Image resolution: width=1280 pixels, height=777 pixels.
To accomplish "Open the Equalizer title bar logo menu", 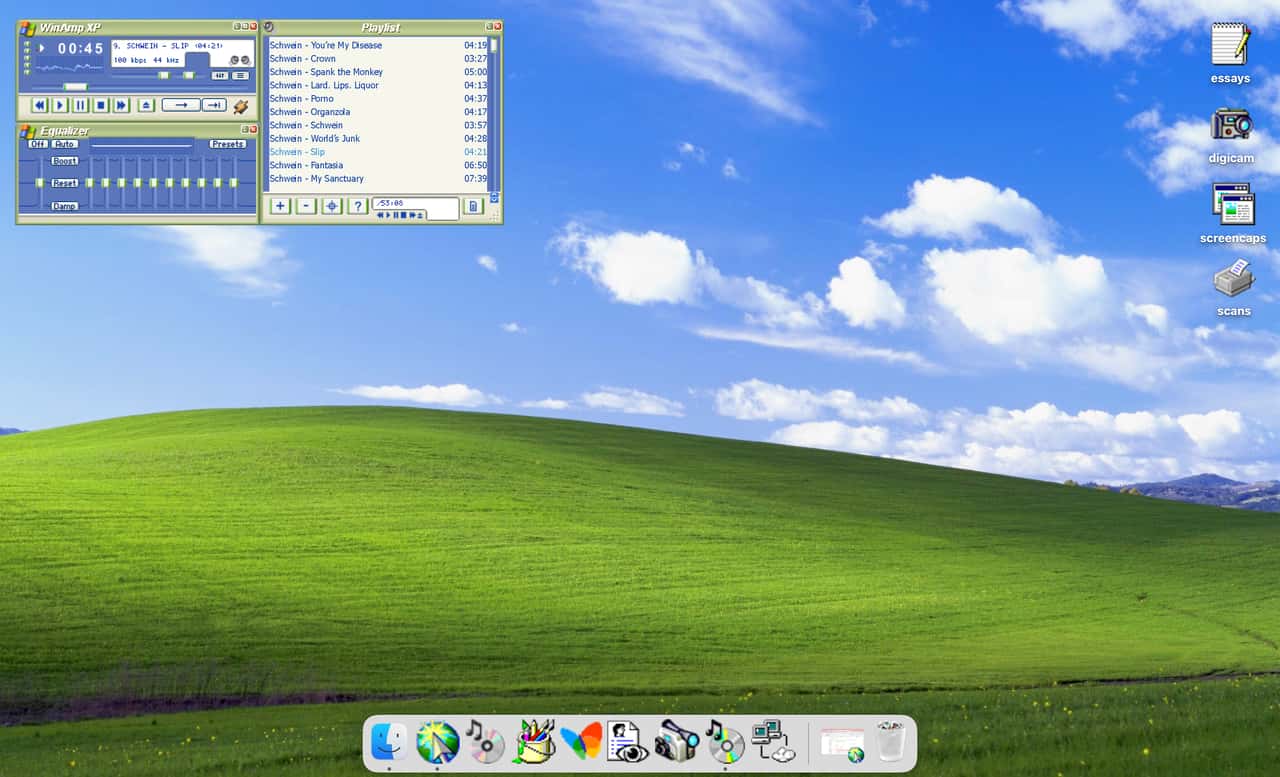I will click(28, 131).
